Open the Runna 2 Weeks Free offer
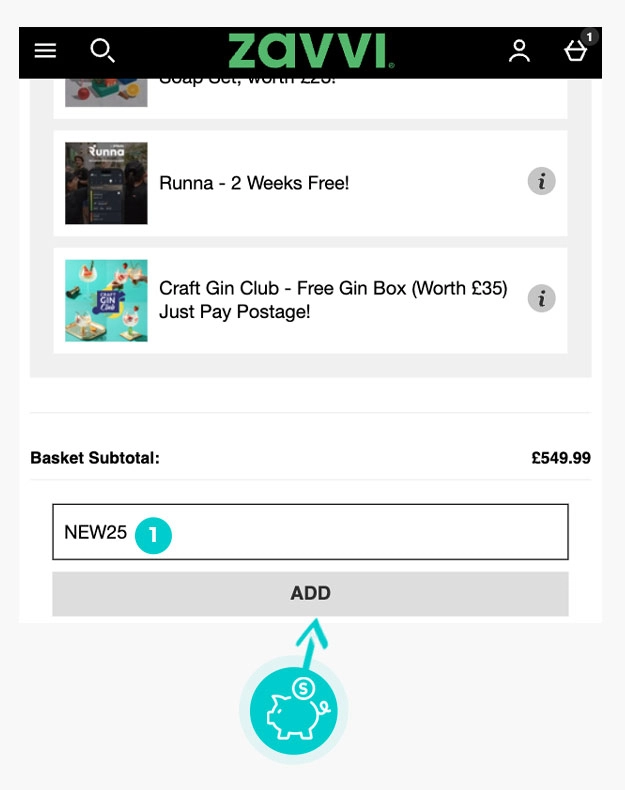 (x=254, y=183)
